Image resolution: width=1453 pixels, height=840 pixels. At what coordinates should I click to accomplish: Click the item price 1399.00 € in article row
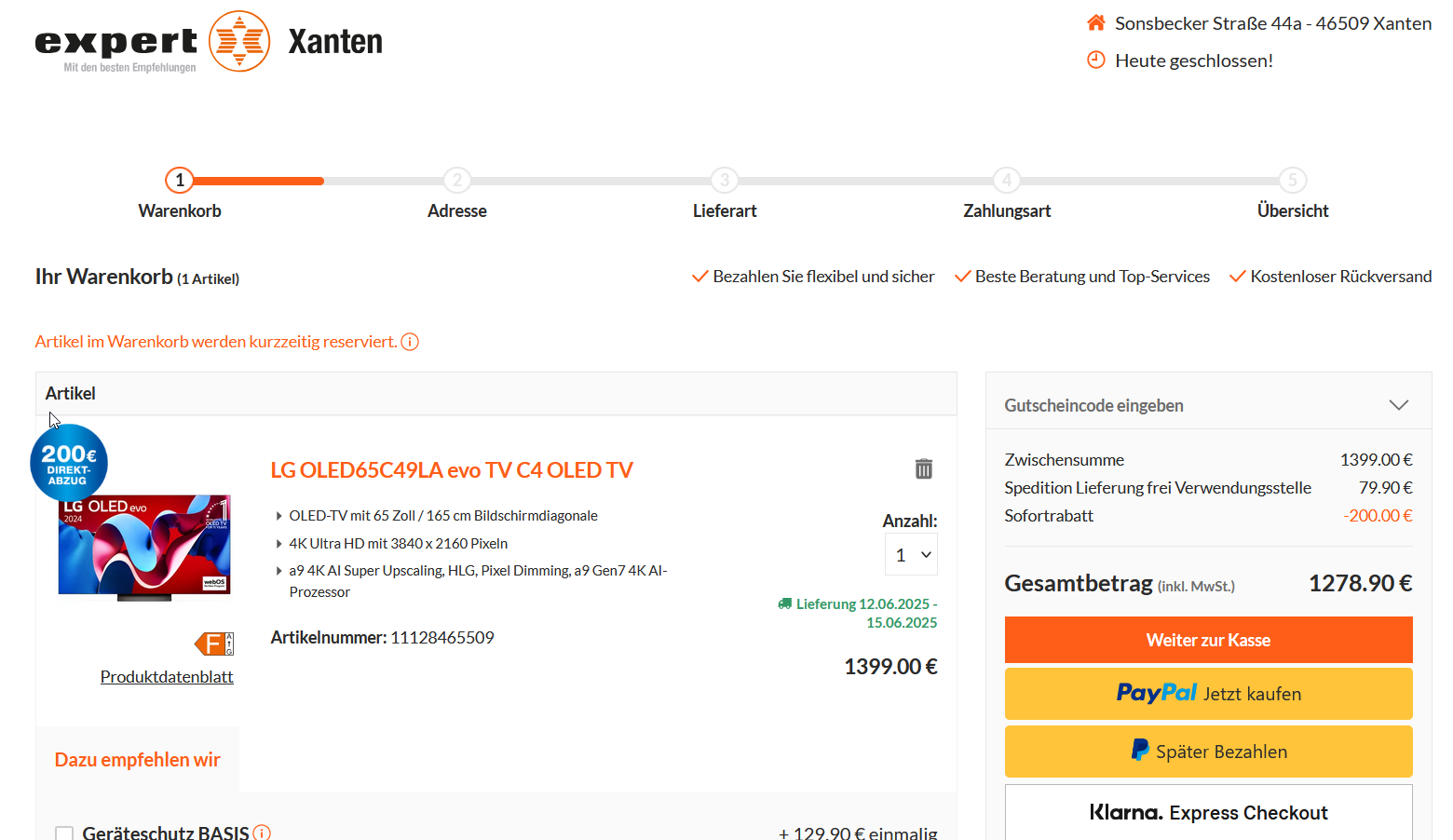click(890, 667)
